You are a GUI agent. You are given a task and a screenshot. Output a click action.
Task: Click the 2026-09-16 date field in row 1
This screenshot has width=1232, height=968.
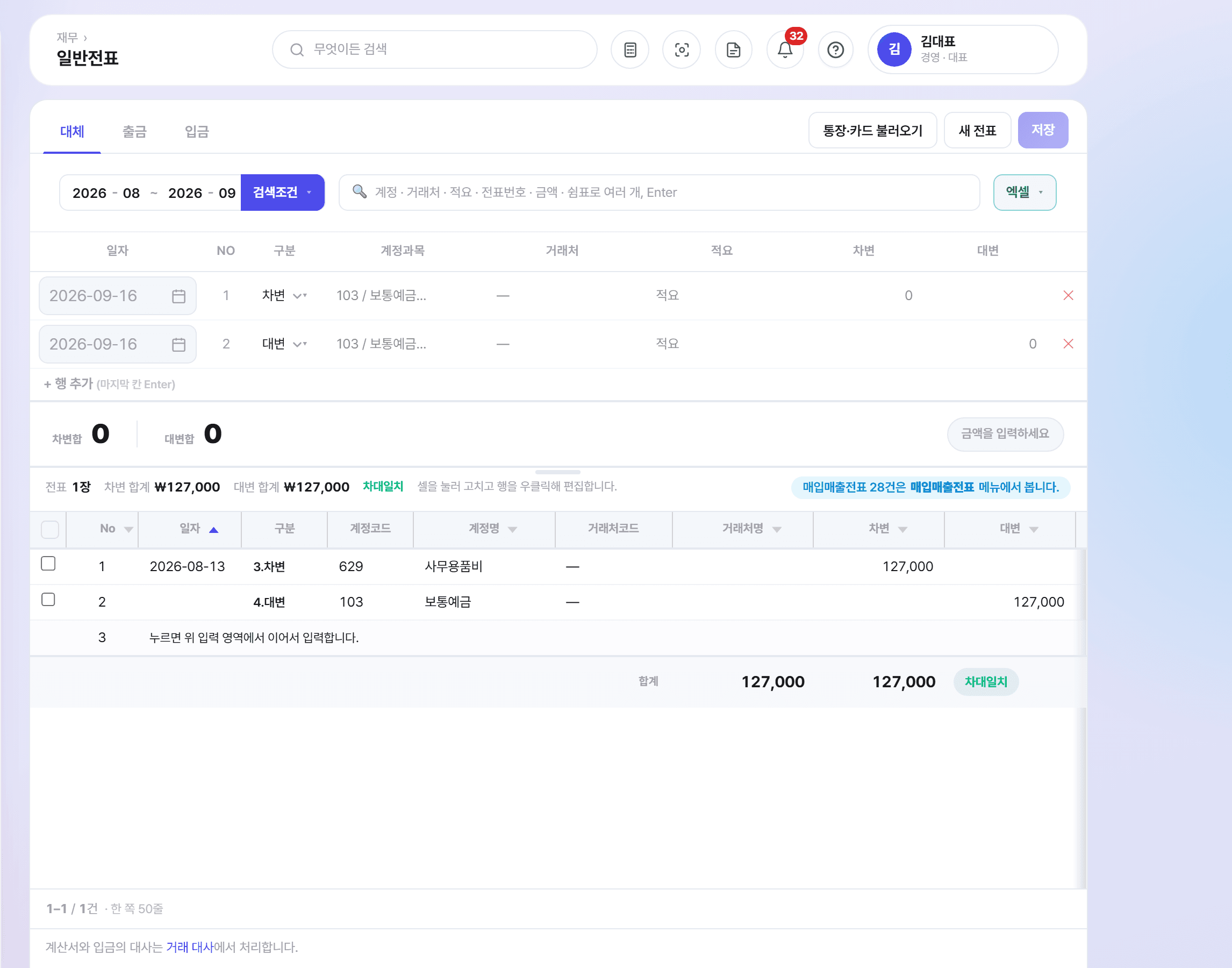coord(117,296)
